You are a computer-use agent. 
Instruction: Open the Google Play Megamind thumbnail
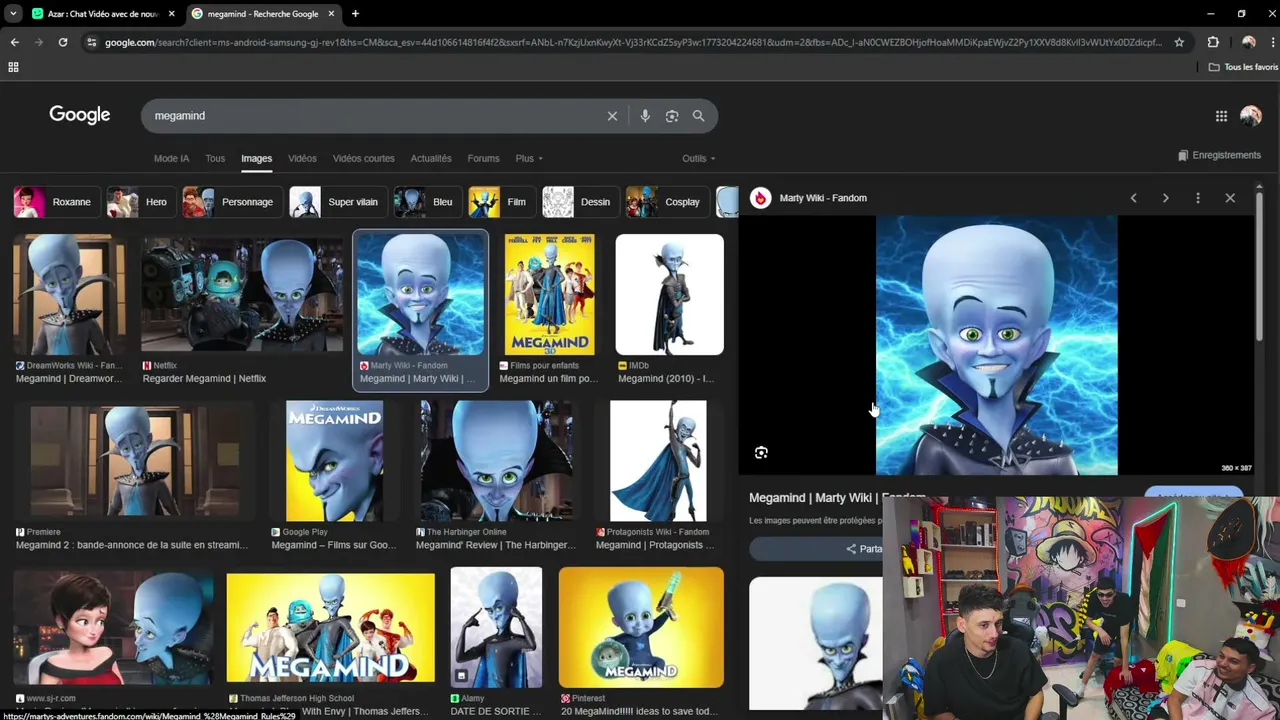pos(335,461)
